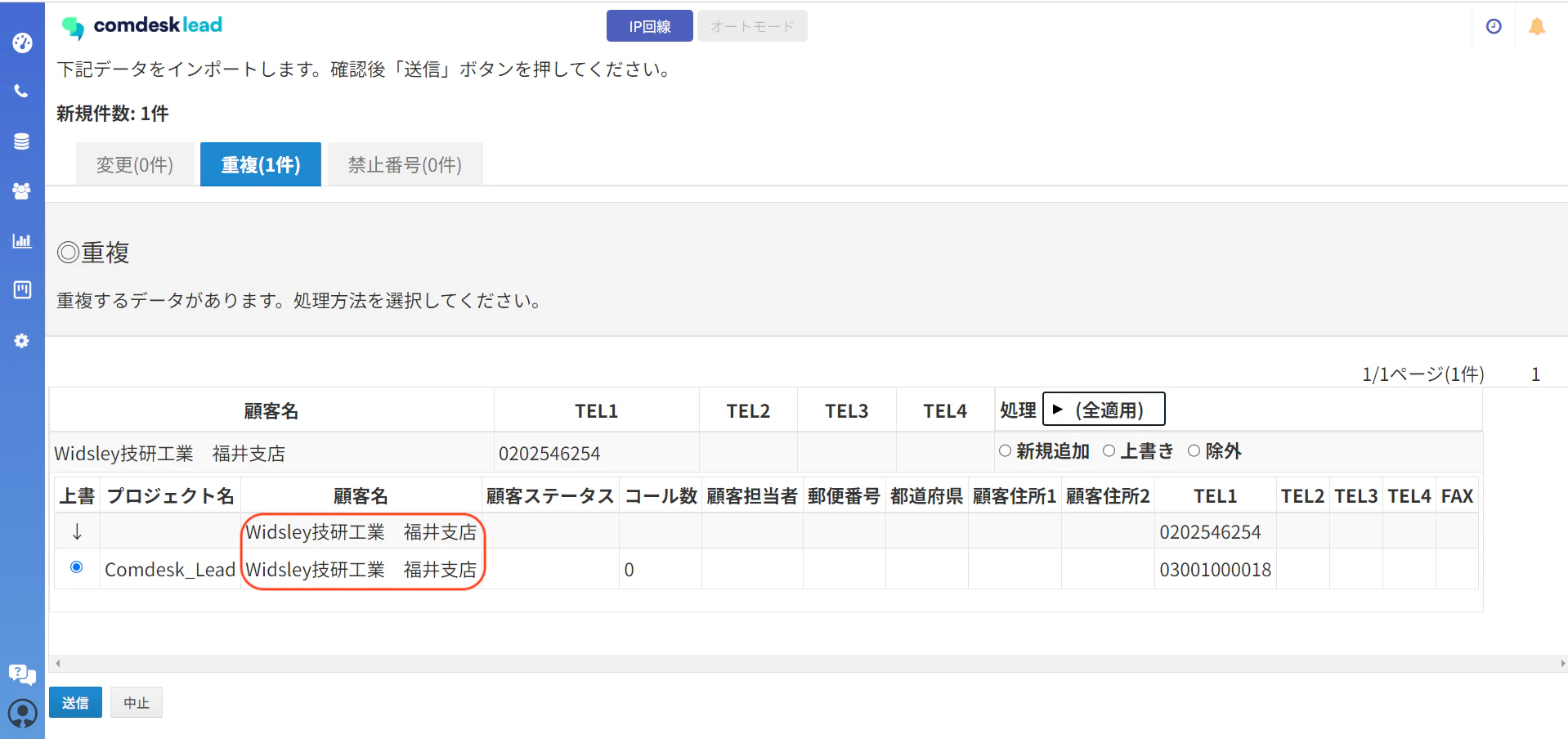Click the 送信 submit button
This screenshot has height=739, width=1568.
tap(75, 702)
